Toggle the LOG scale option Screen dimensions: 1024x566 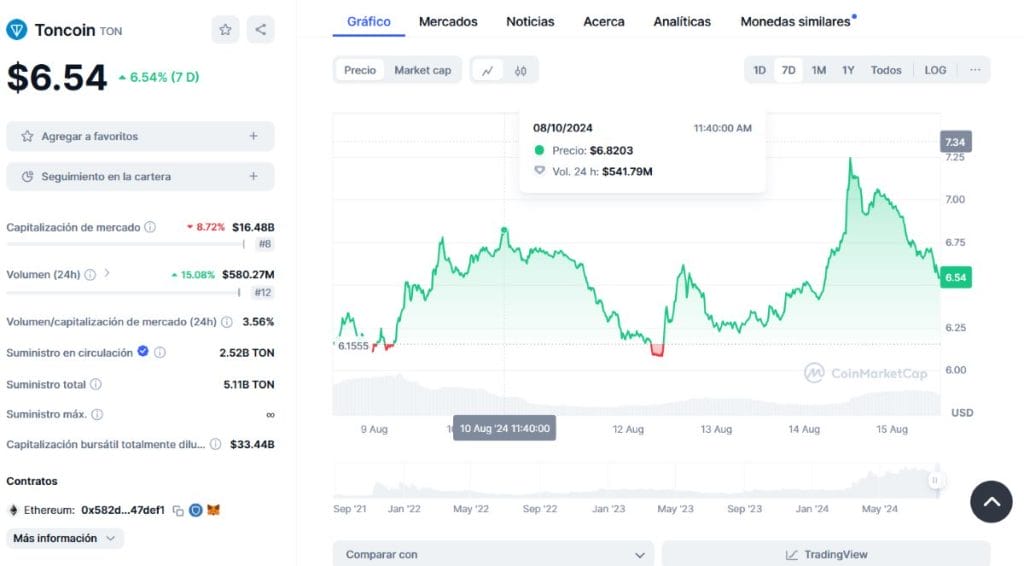[x=935, y=70]
